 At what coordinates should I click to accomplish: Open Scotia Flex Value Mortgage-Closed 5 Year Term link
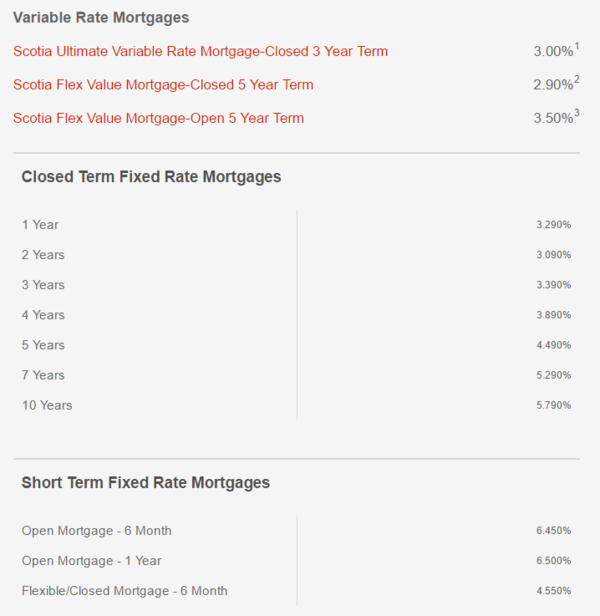point(163,85)
